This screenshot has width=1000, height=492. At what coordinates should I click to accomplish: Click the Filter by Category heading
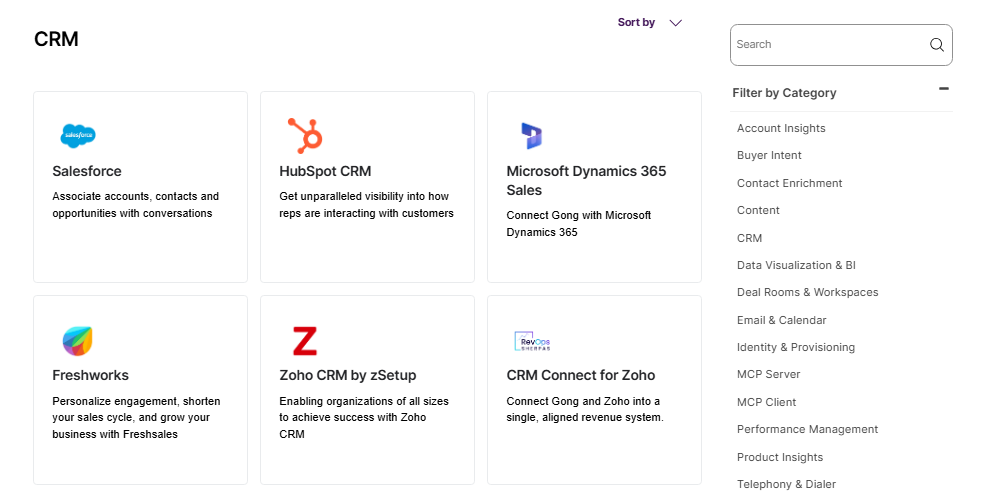(x=784, y=93)
